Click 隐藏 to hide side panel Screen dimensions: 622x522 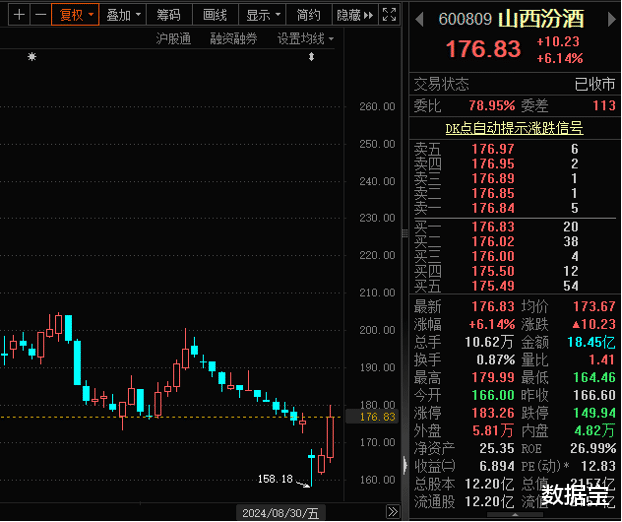pos(355,15)
